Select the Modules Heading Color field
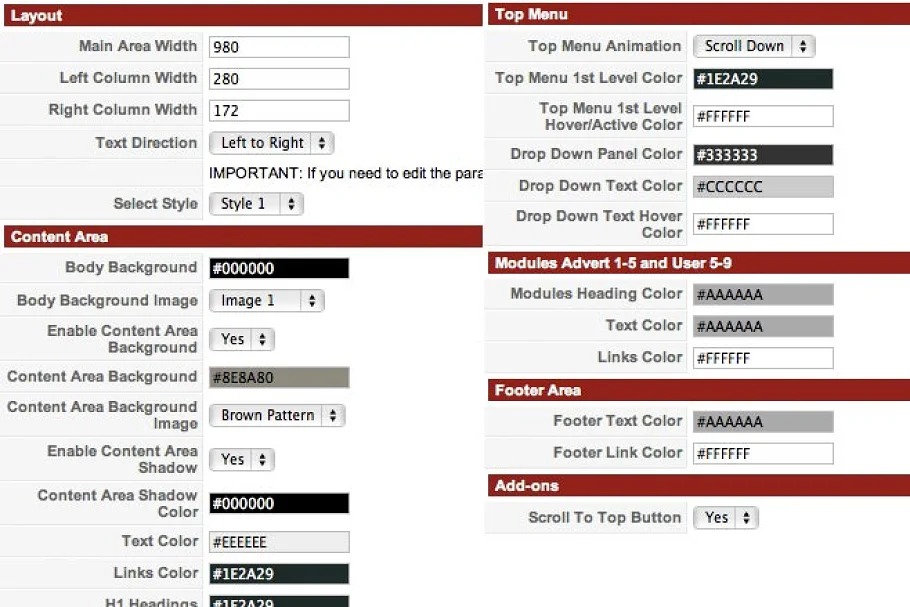910x607 pixels. click(x=762, y=295)
